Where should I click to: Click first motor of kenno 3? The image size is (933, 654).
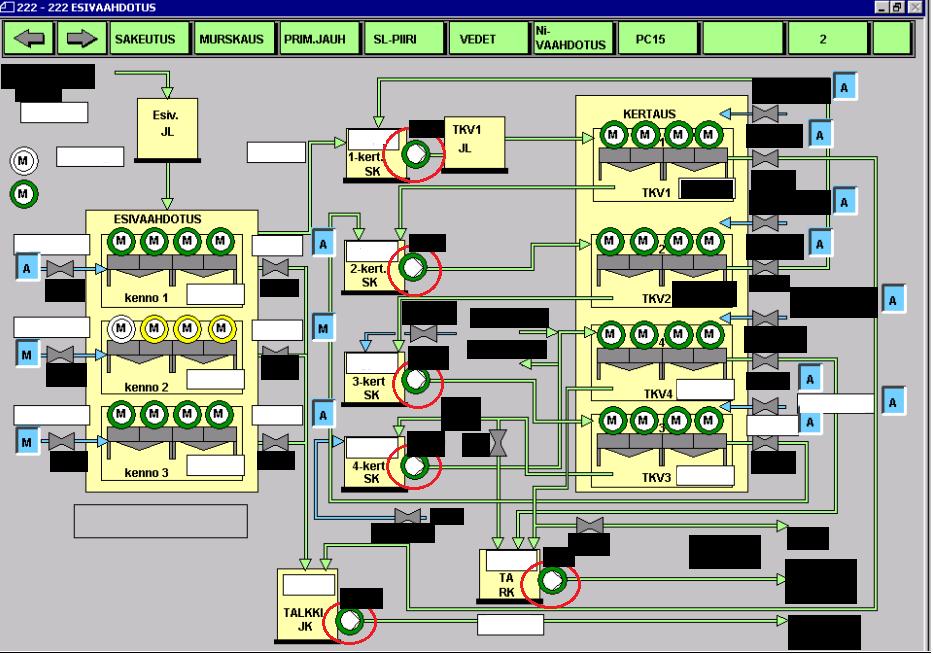click(x=121, y=414)
